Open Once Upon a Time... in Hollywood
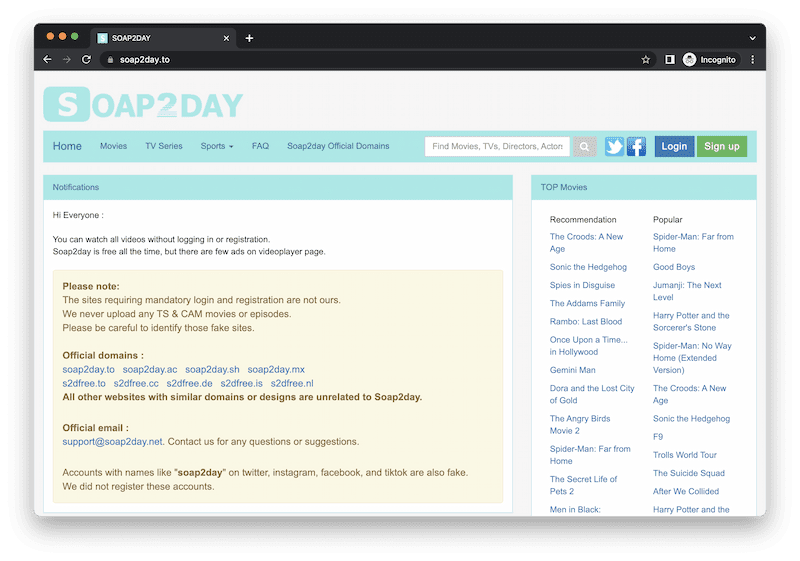The image size is (800, 561). click(x=588, y=346)
